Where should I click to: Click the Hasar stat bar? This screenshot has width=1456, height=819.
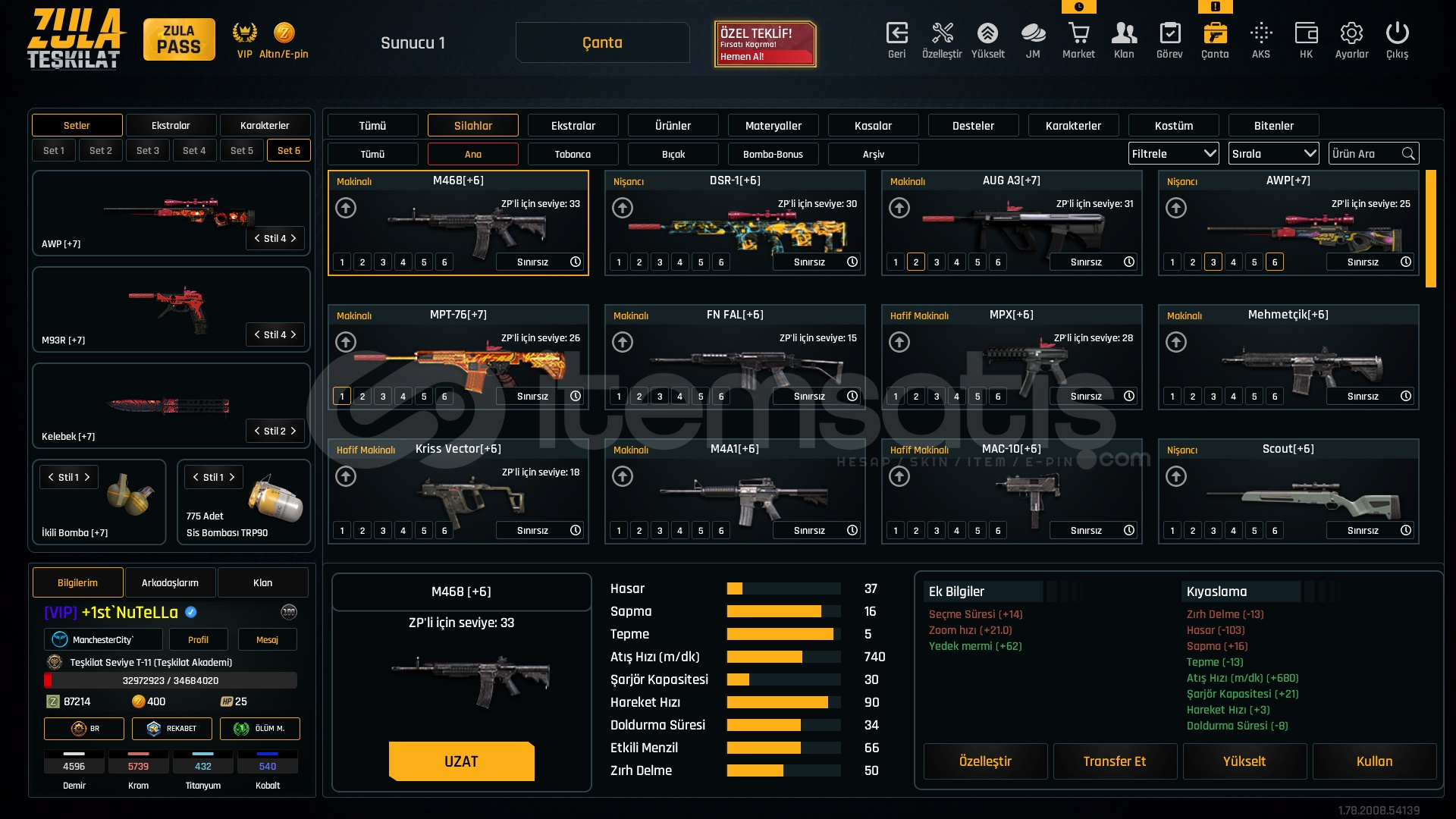[783, 588]
